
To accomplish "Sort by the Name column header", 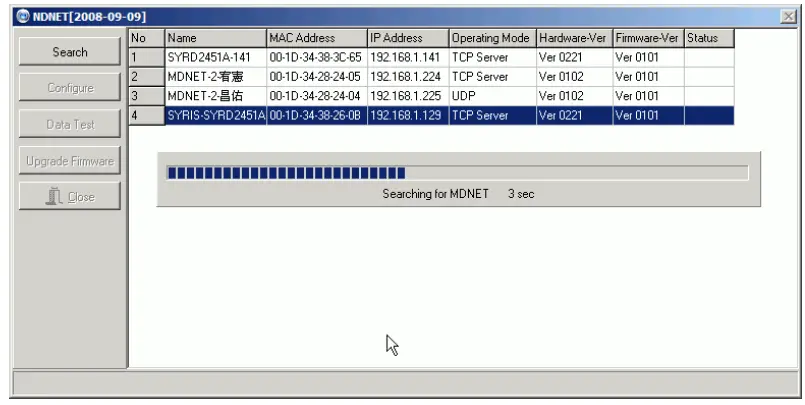I will (216, 38).
